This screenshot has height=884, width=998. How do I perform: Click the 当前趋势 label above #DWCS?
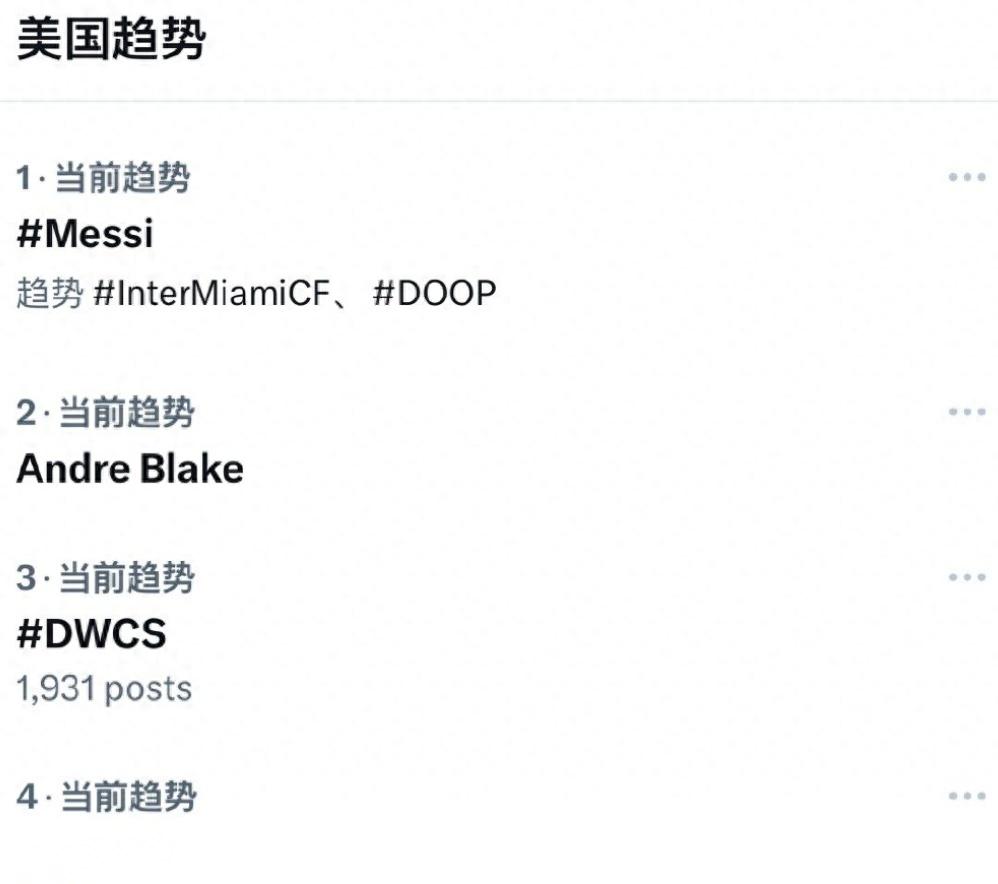[126, 578]
